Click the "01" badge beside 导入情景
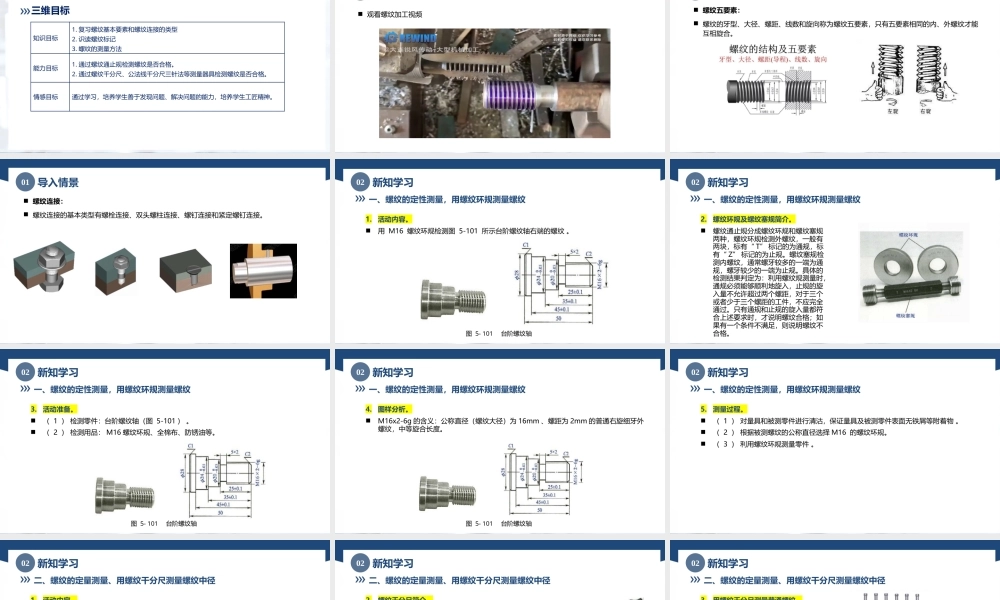The image size is (1000, 600). point(24,182)
